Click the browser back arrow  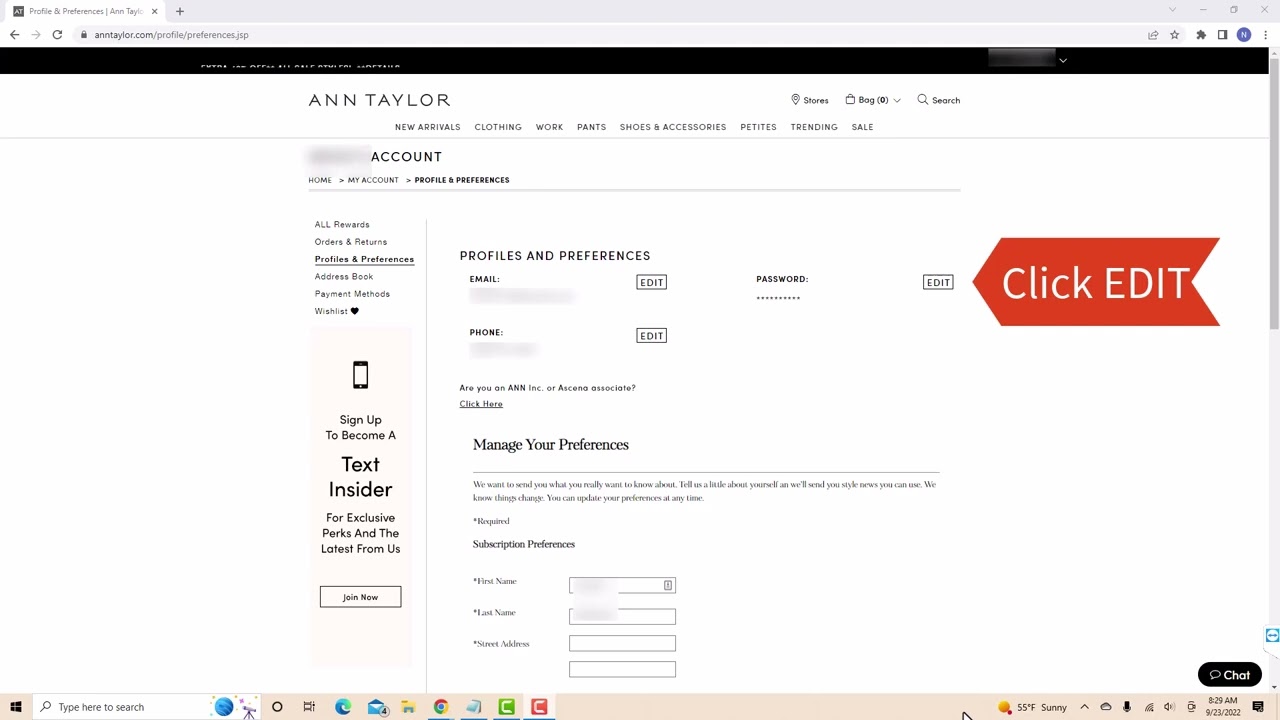point(14,35)
